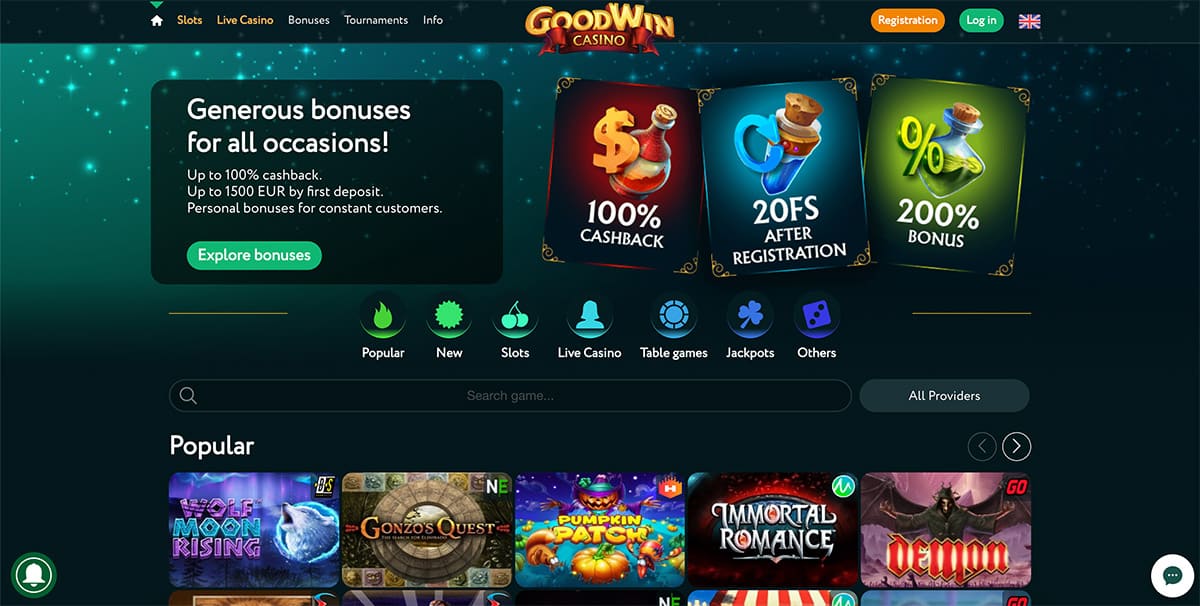Open the Tournaments menu item

[x=376, y=20]
